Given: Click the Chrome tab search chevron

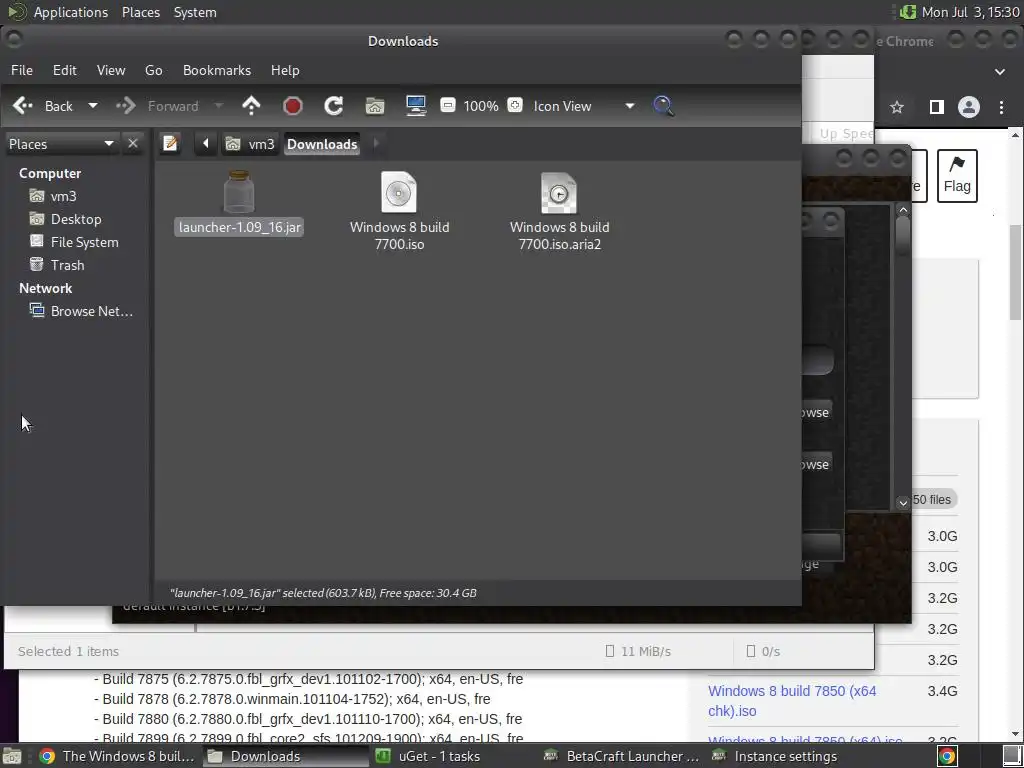Looking at the screenshot, I should [x=1000, y=72].
